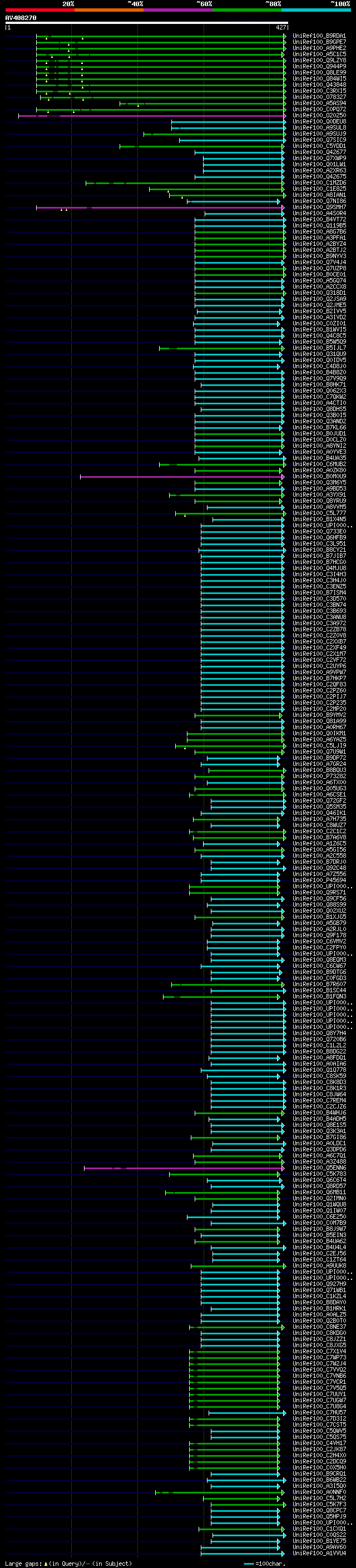
Task: Click the purple ~60% identity legend bar
Action: coord(177,10)
